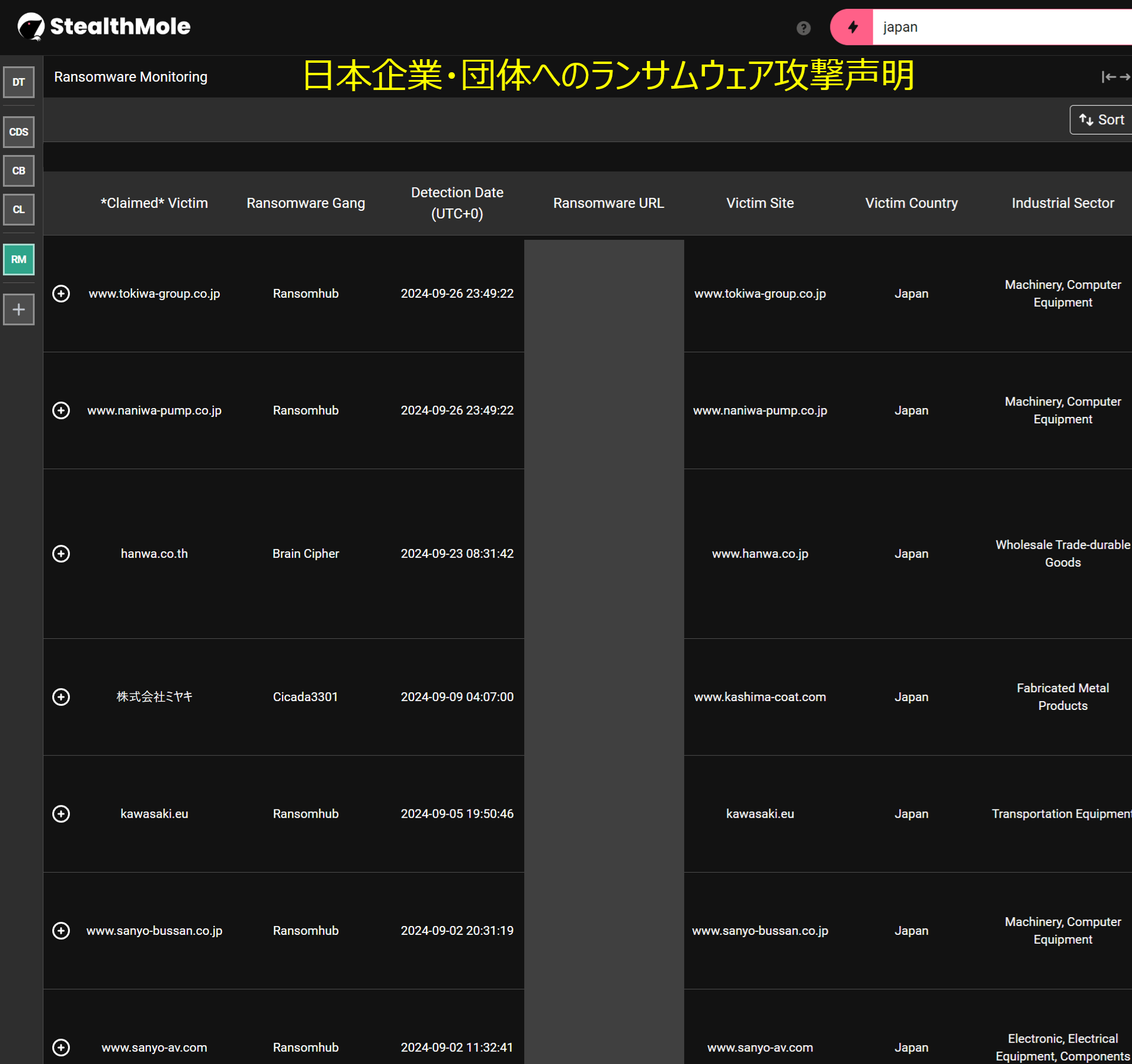Click Ransomhub in the kawasaki.eu row

[306, 814]
